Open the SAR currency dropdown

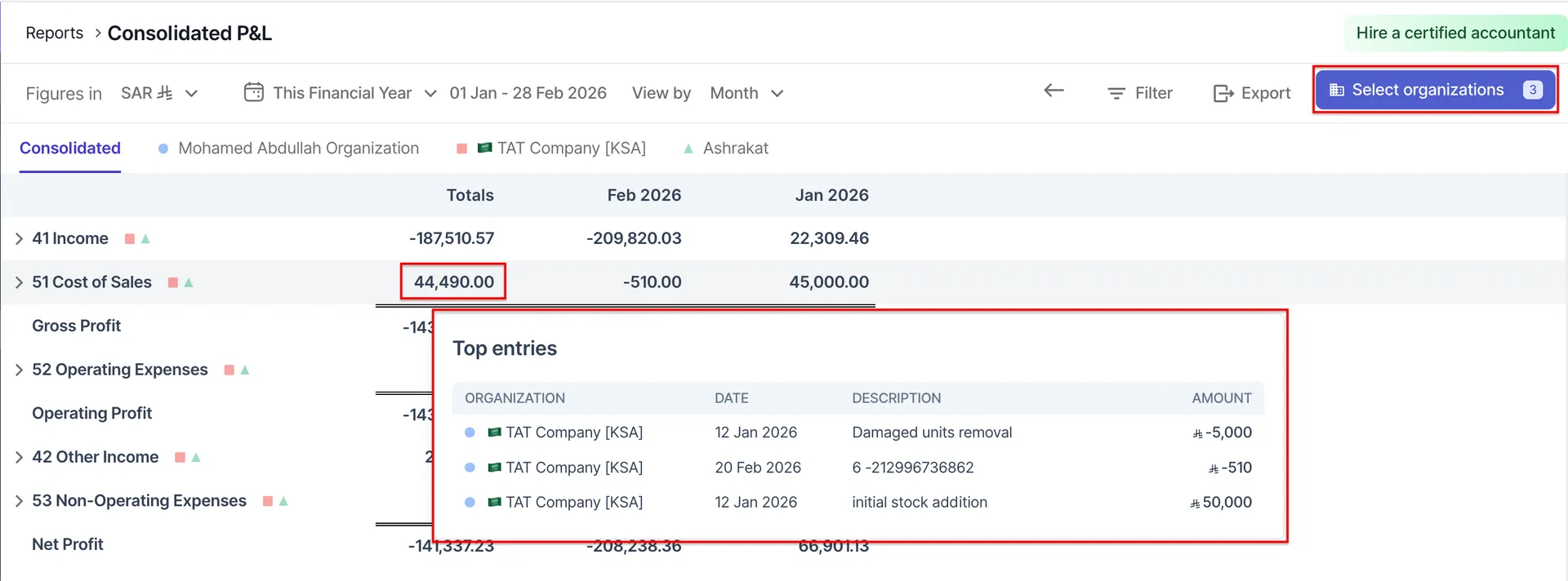[x=160, y=93]
